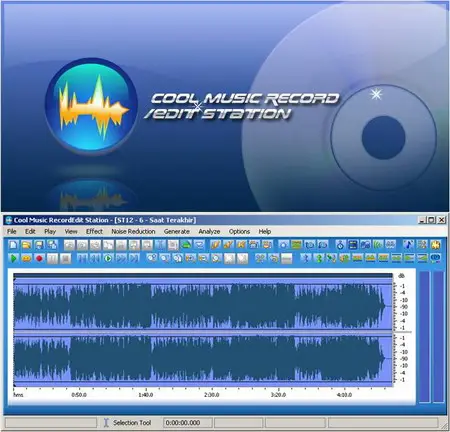Click the yellow star icon at toolbar end
Viewport: 450px width, 432px height.
tap(435, 245)
